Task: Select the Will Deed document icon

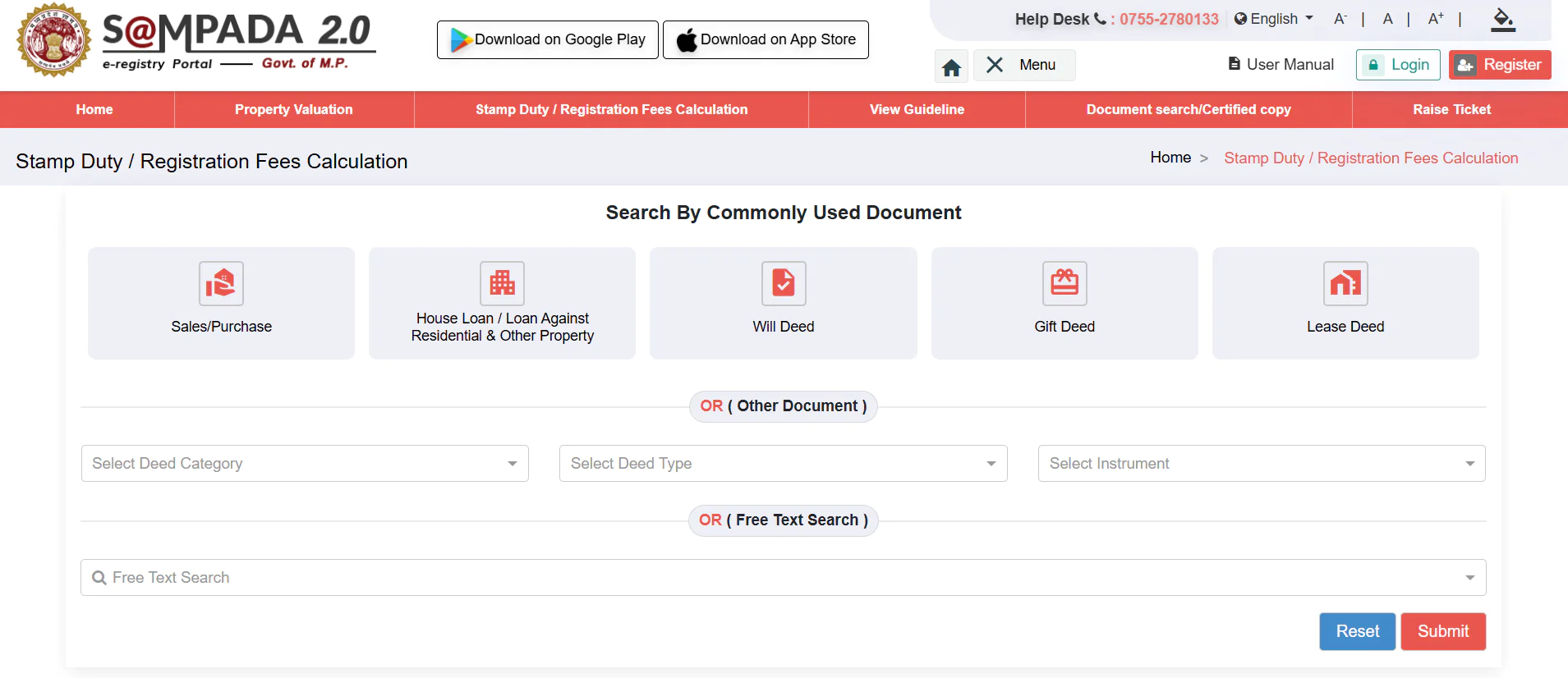Action: pyautogui.click(x=784, y=283)
